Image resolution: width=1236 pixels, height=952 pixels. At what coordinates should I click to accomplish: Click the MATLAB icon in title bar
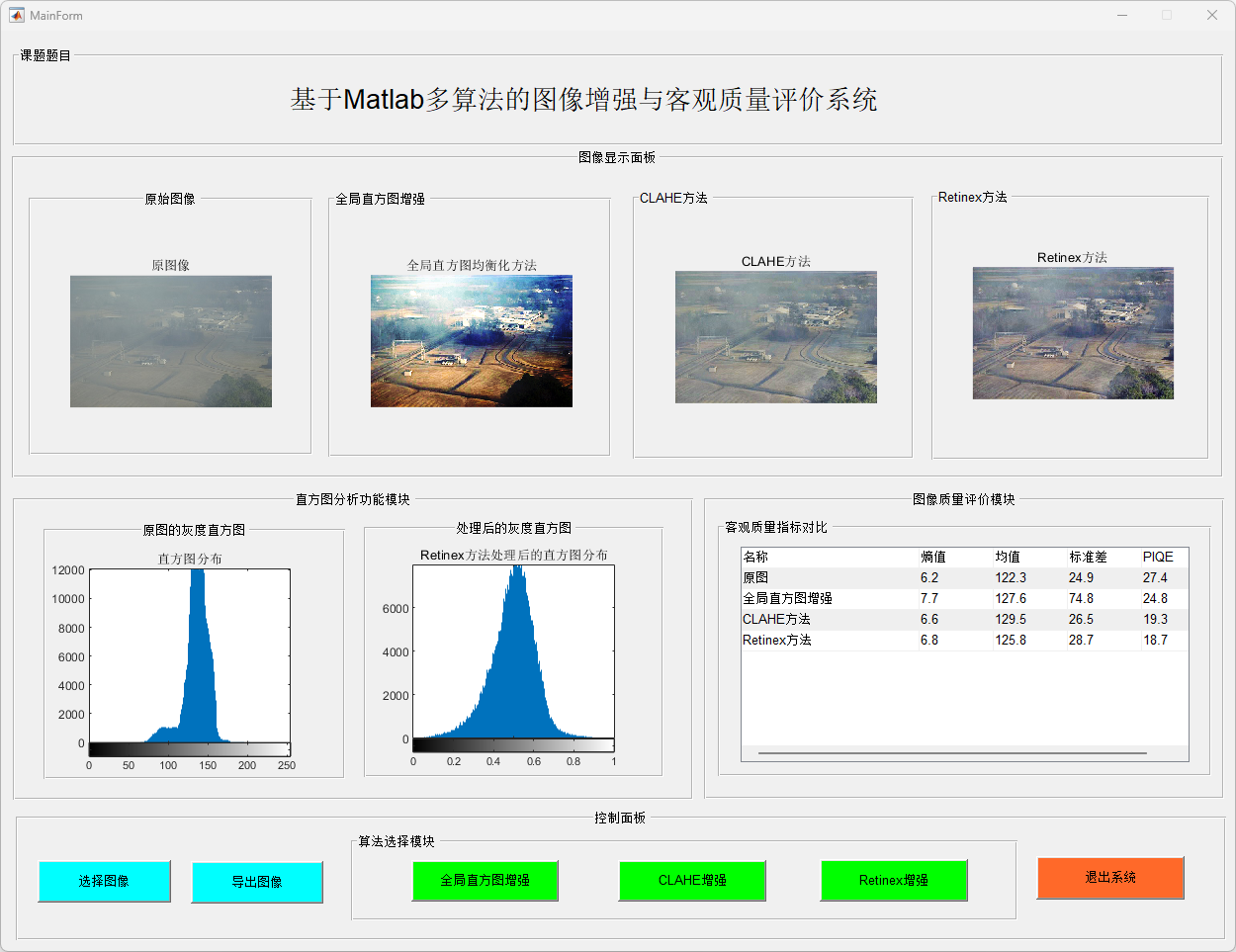16,15
